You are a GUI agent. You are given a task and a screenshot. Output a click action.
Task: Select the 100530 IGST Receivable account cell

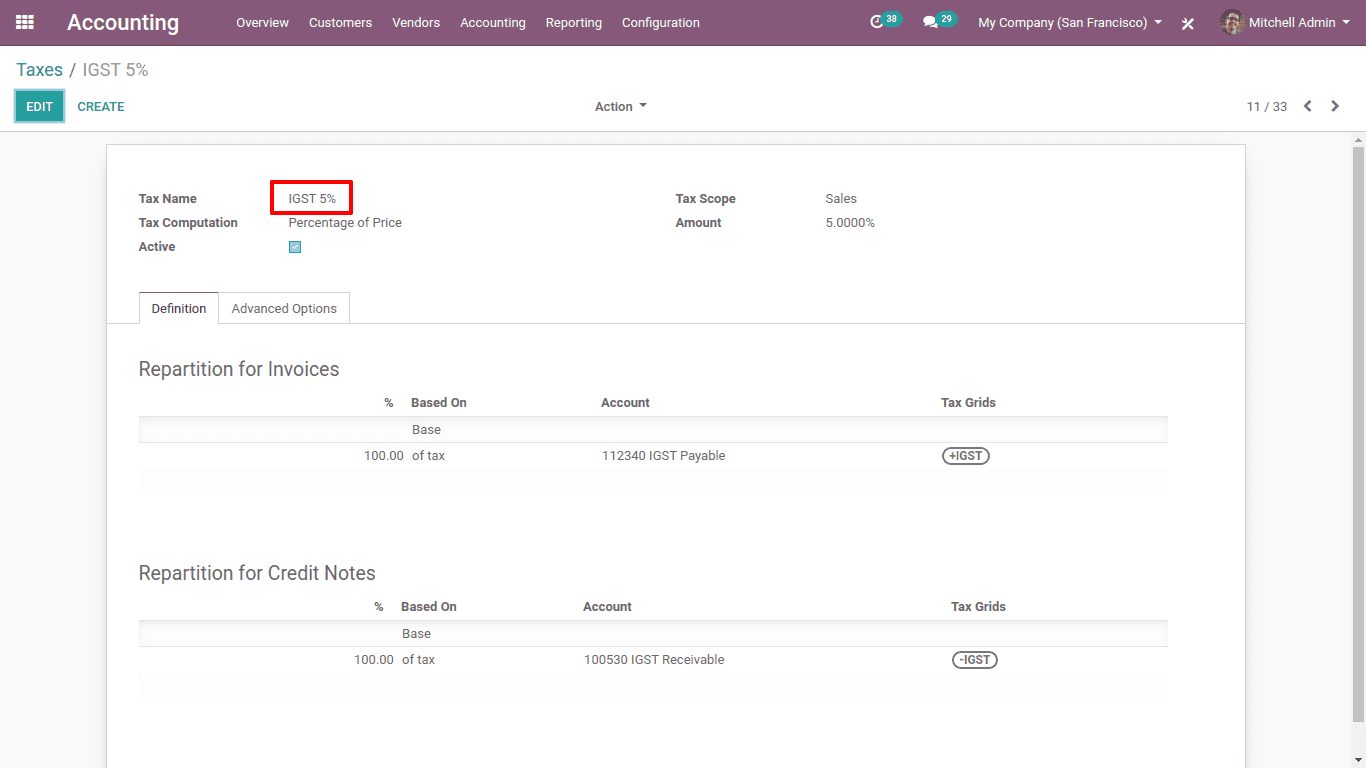point(654,660)
